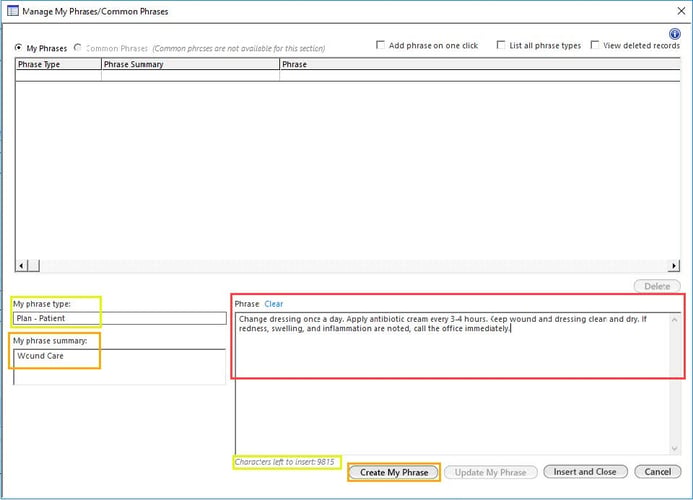
Task: Cancel the phrase dialog
Action: pyautogui.click(x=657, y=472)
